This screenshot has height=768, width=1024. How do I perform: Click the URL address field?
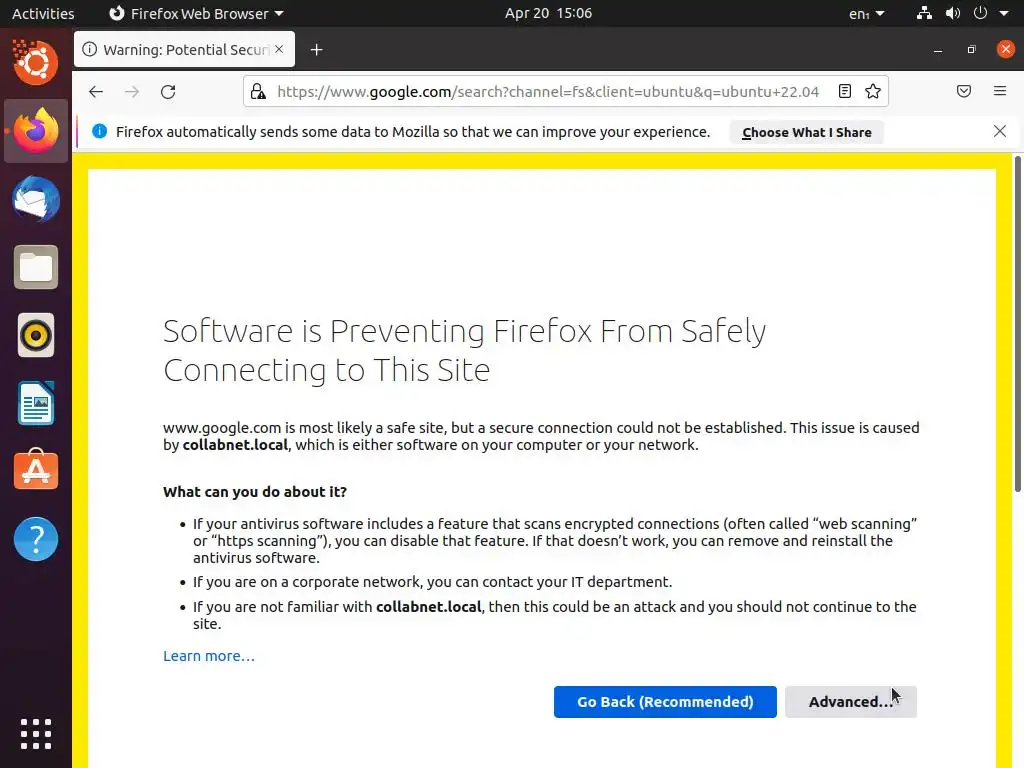pyautogui.click(x=548, y=92)
